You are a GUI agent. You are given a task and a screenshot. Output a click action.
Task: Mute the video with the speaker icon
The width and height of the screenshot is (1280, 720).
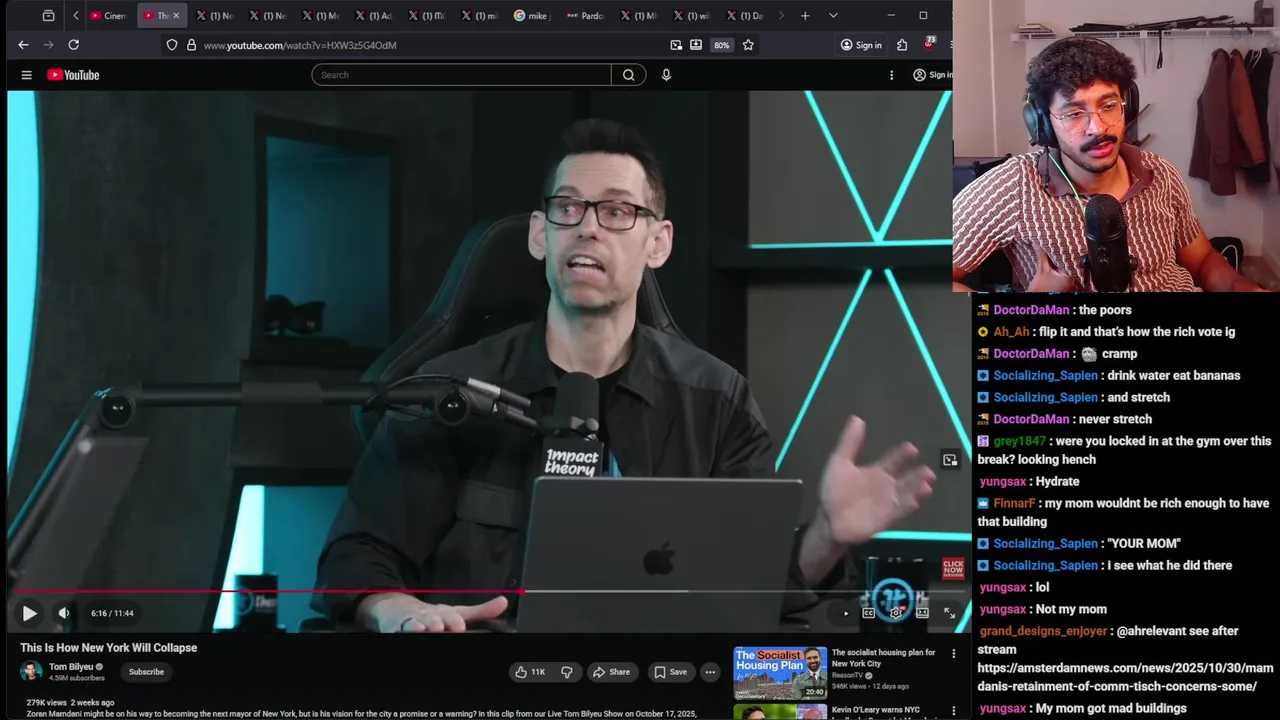[x=64, y=613]
